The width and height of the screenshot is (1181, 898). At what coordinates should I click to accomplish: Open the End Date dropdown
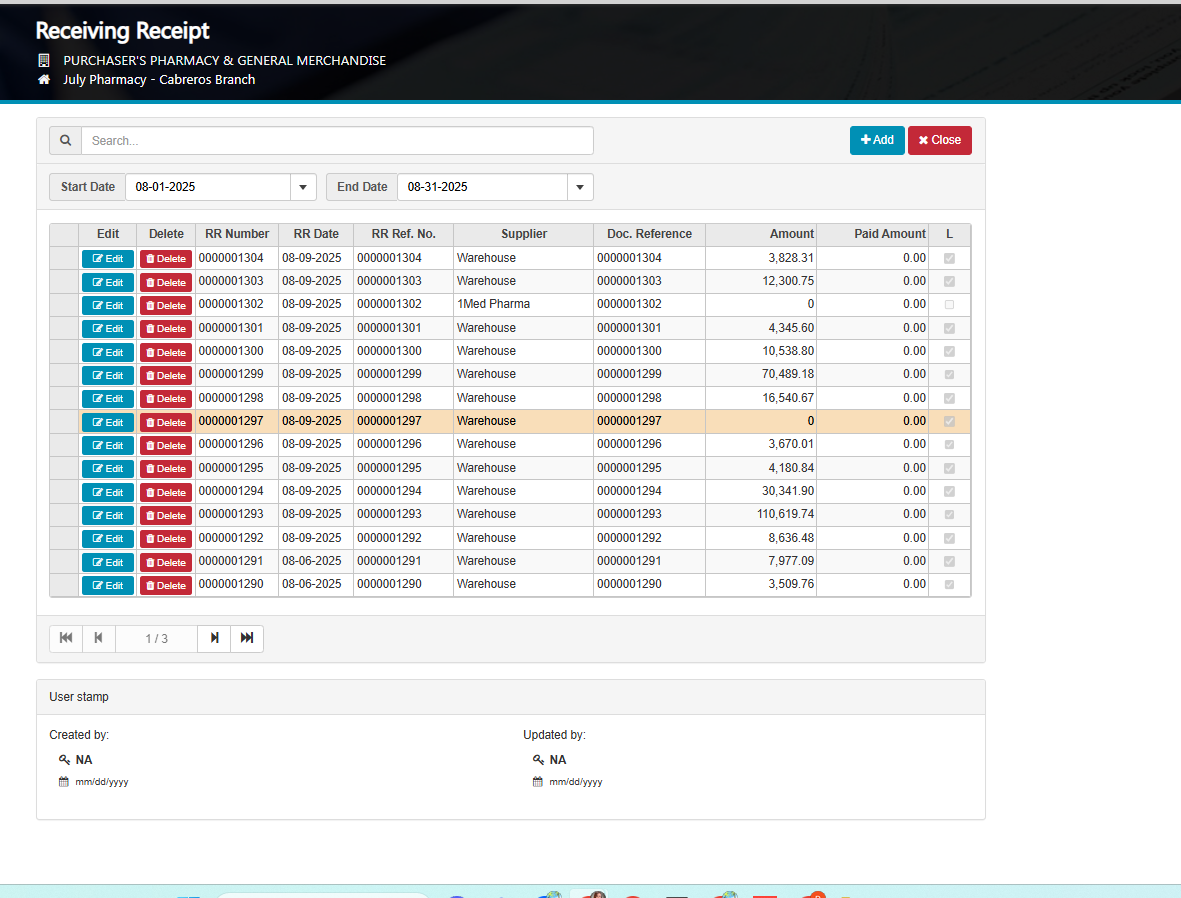point(580,187)
